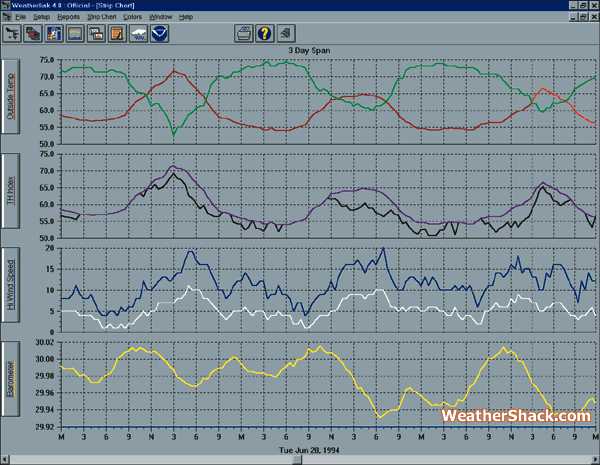Open the Setup menu
The height and width of the screenshot is (465, 600).
pos(41,18)
